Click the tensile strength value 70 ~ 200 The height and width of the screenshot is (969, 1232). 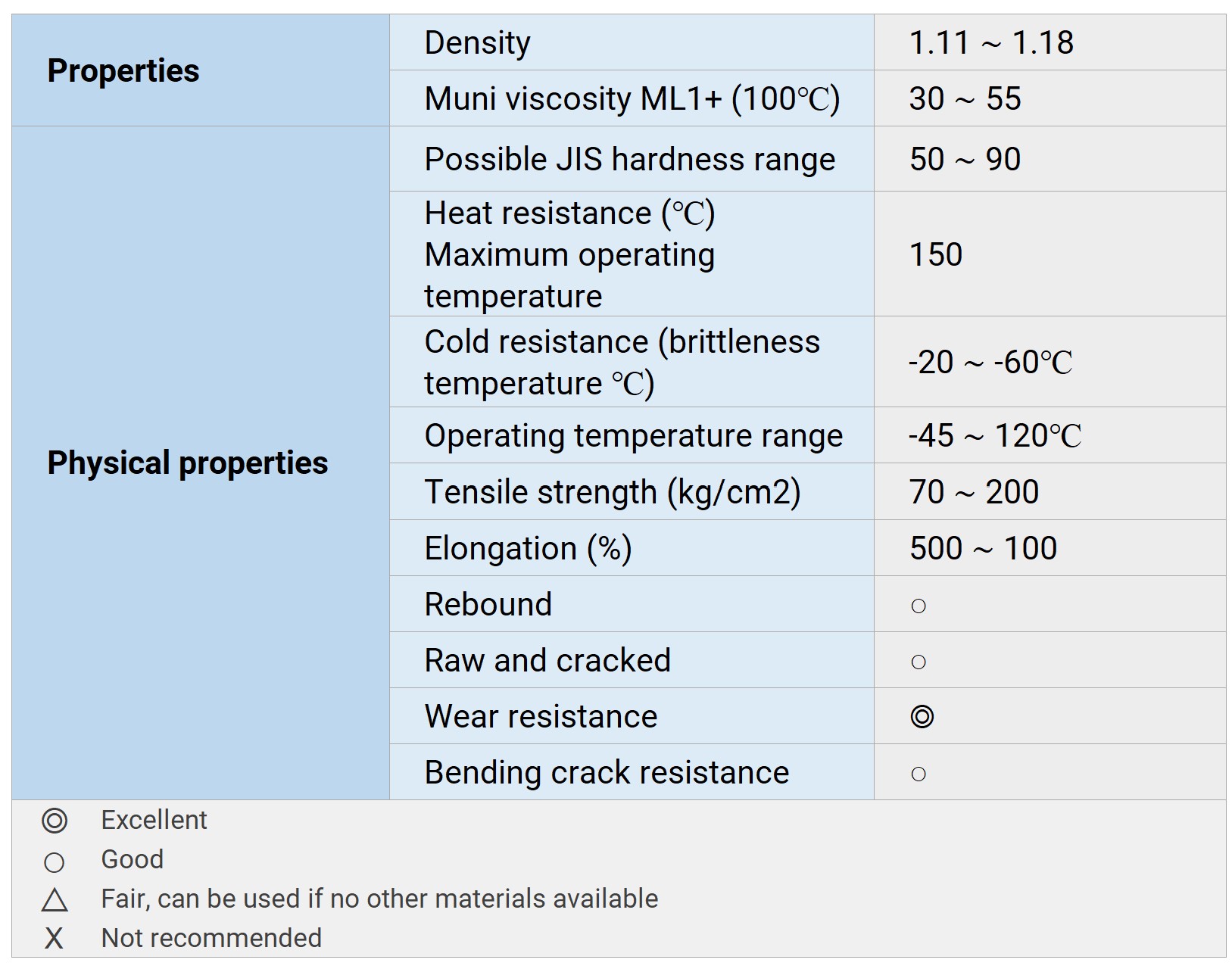click(974, 492)
